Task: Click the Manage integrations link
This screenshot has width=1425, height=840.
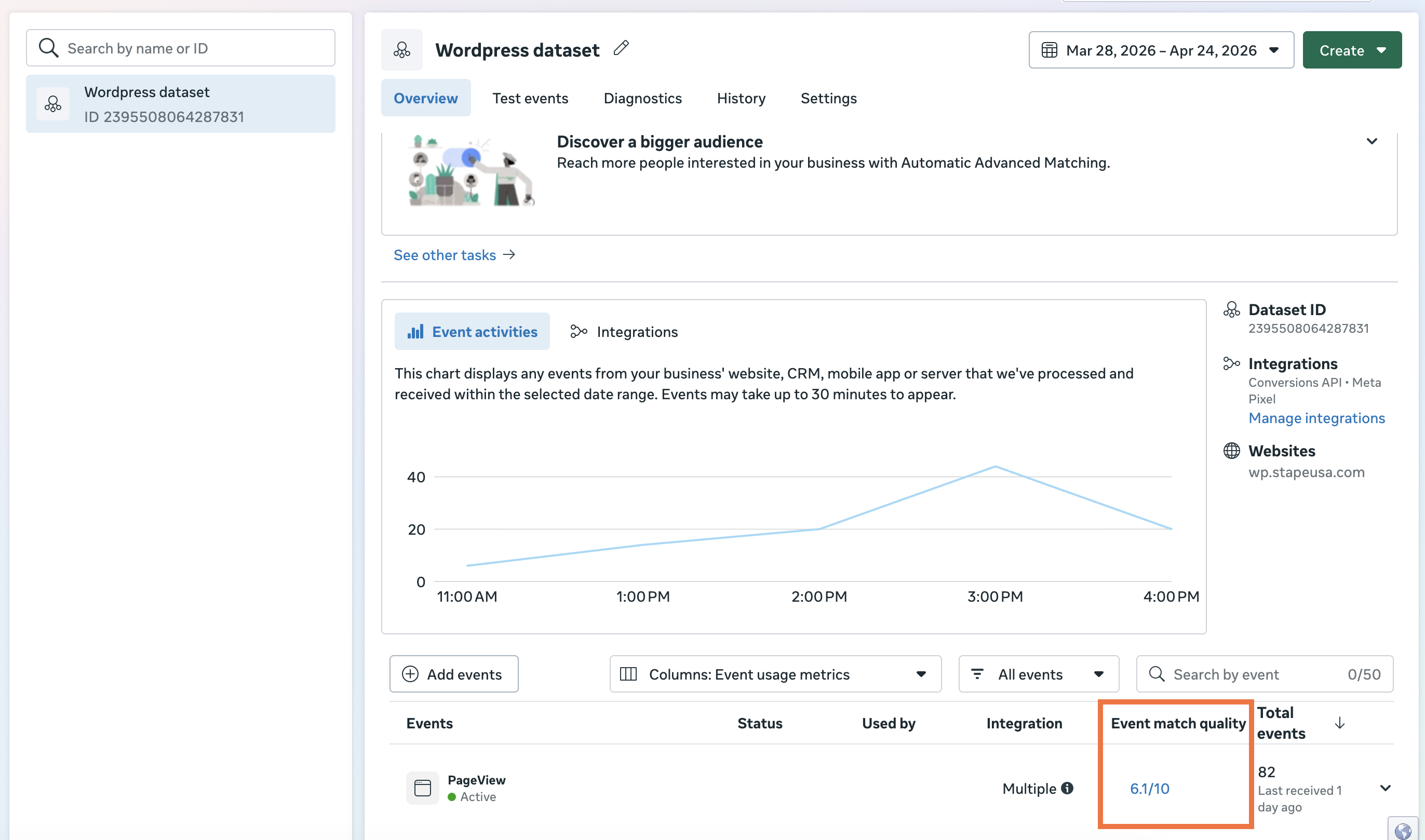Action: (x=1316, y=418)
